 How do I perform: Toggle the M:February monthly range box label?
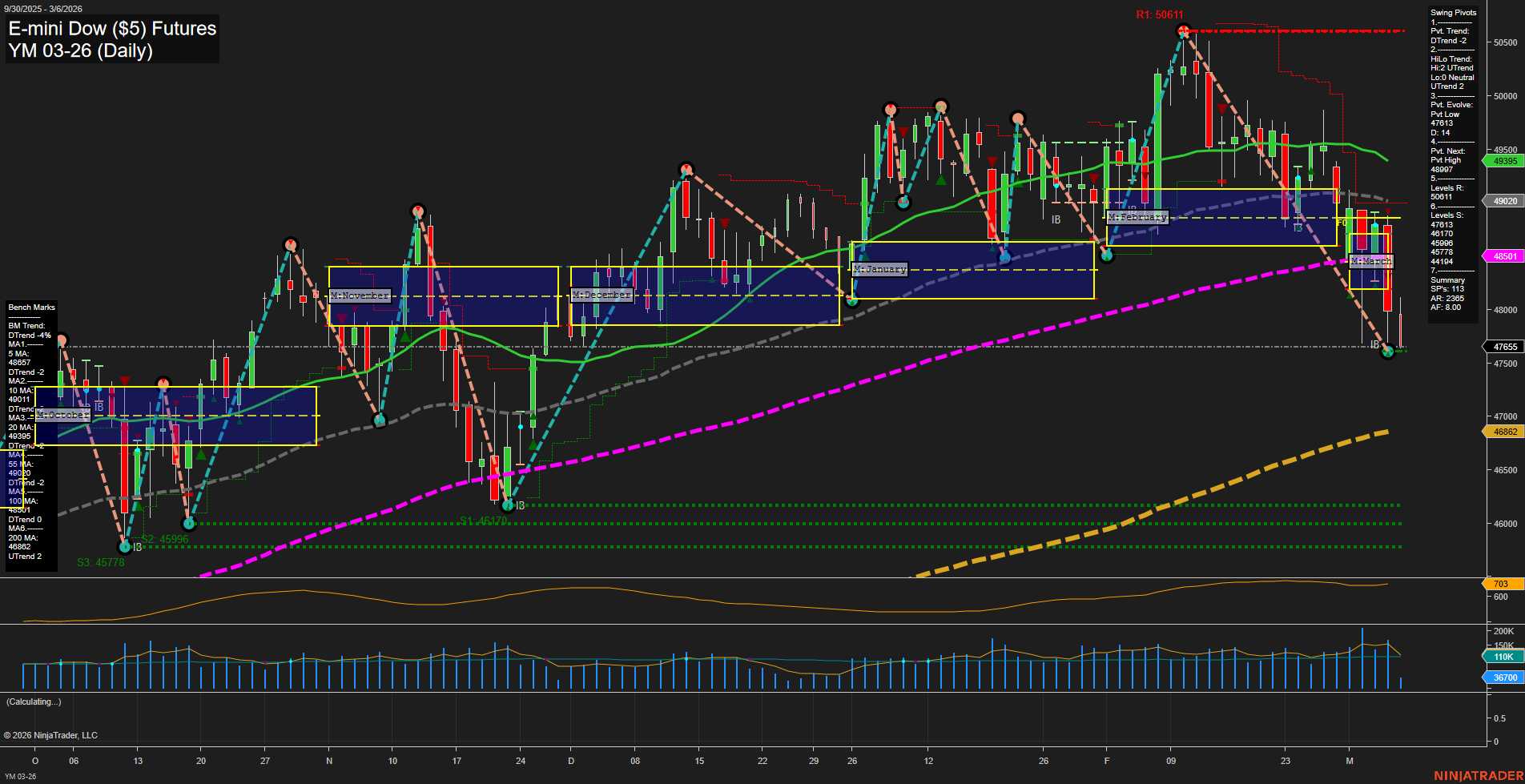(x=1137, y=217)
